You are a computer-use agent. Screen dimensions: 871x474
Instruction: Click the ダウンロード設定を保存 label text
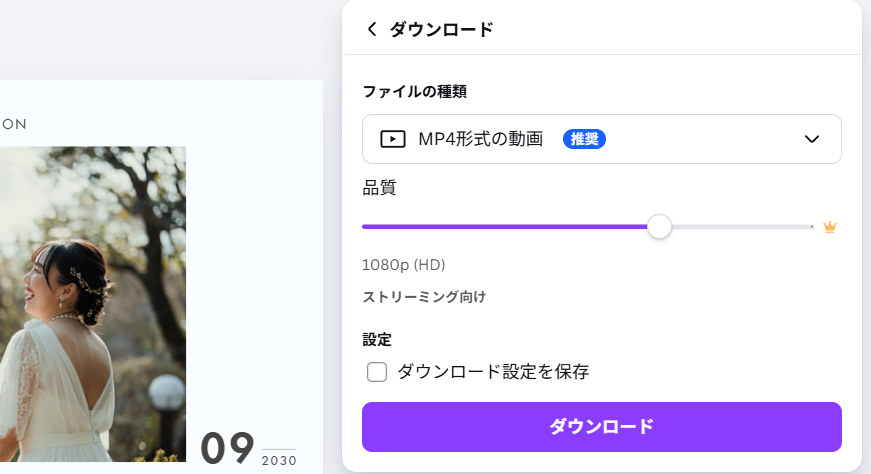493,372
